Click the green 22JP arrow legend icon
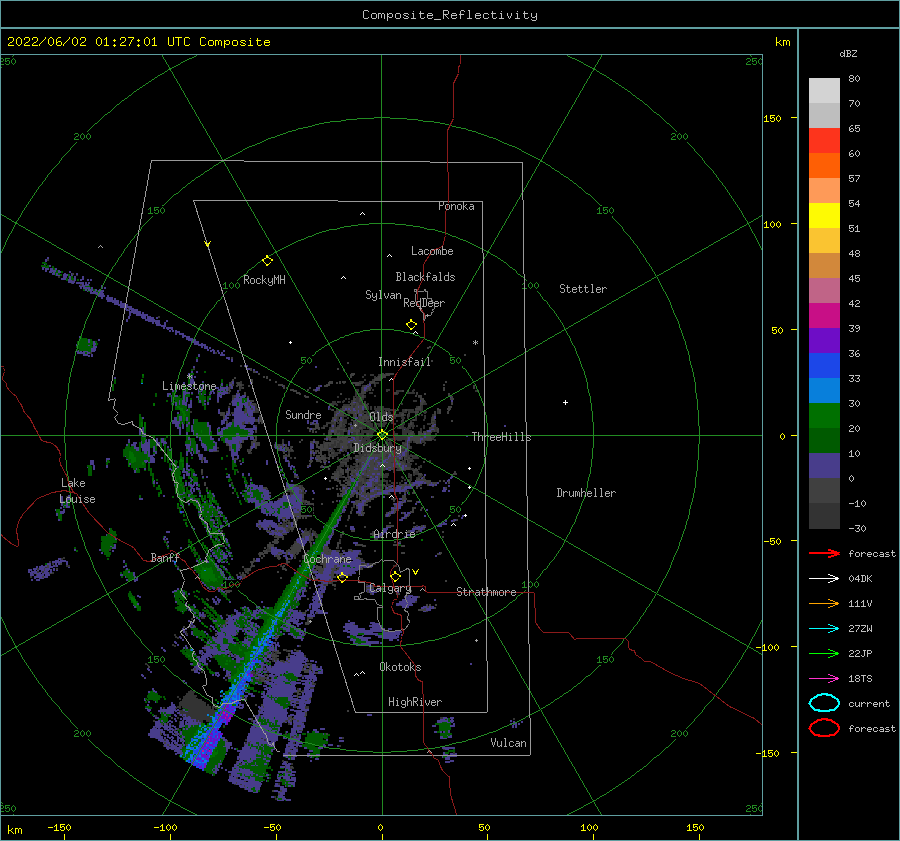The width and height of the screenshot is (900, 841). tap(824, 653)
